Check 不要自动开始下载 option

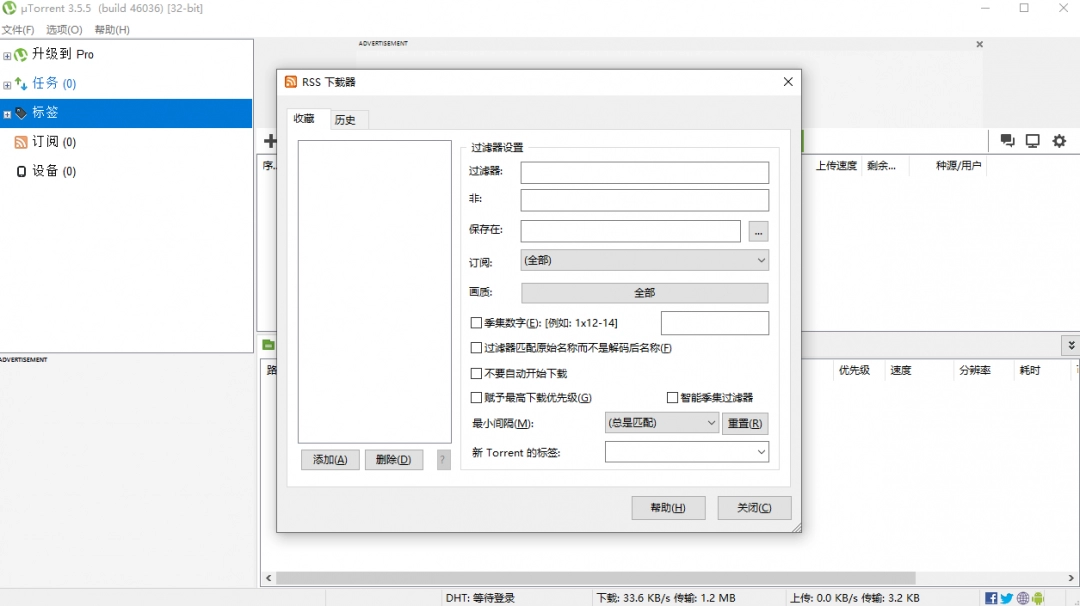[x=477, y=373]
